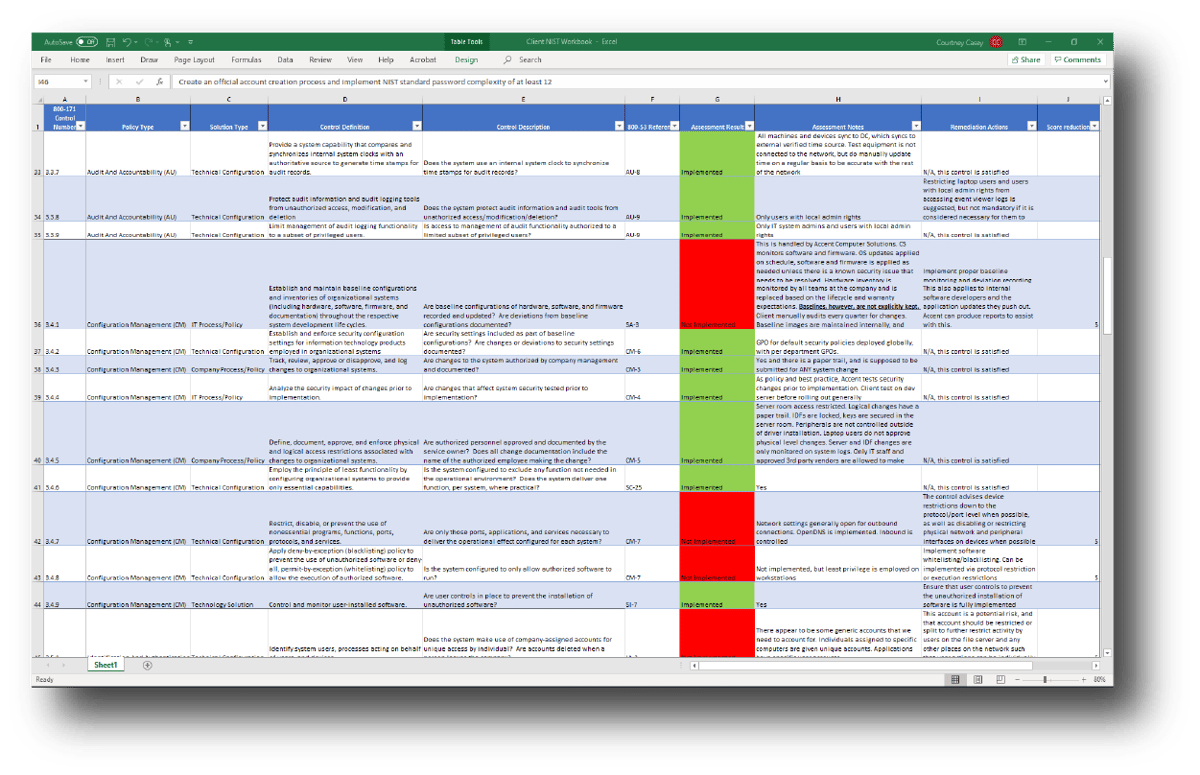Click the Share button
The height and width of the screenshot is (775, 1200).
click(1024, 60)
